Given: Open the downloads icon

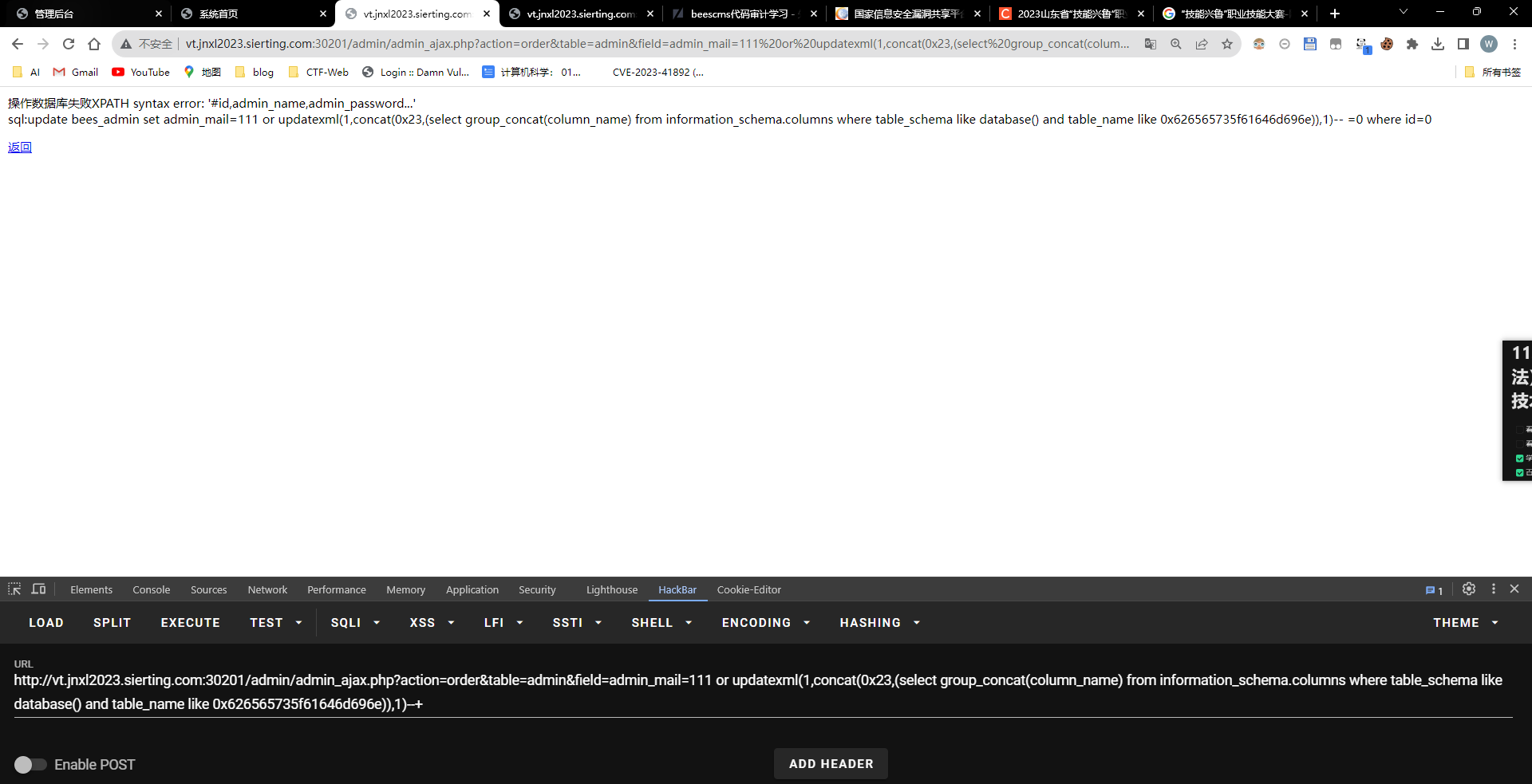Looking at the screenshot, I should pyautogui.click(x=1438, y=44).
